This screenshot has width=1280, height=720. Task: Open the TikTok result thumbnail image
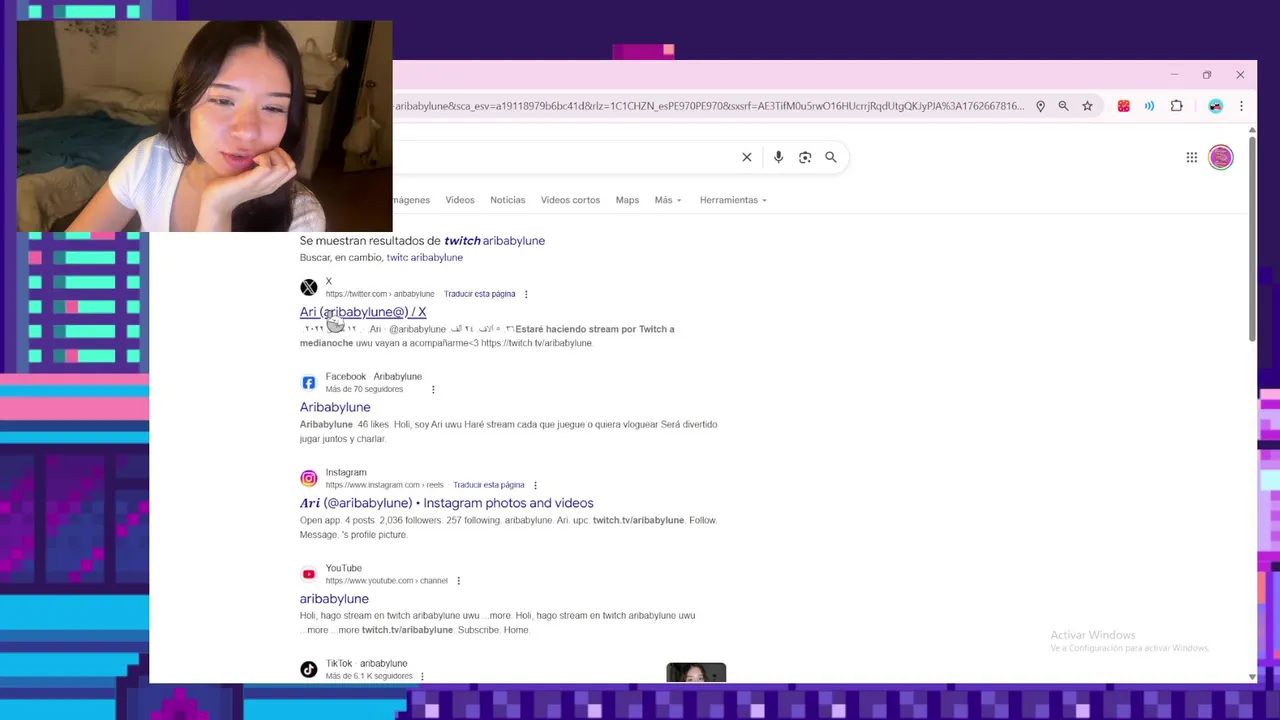click(696, 672)
